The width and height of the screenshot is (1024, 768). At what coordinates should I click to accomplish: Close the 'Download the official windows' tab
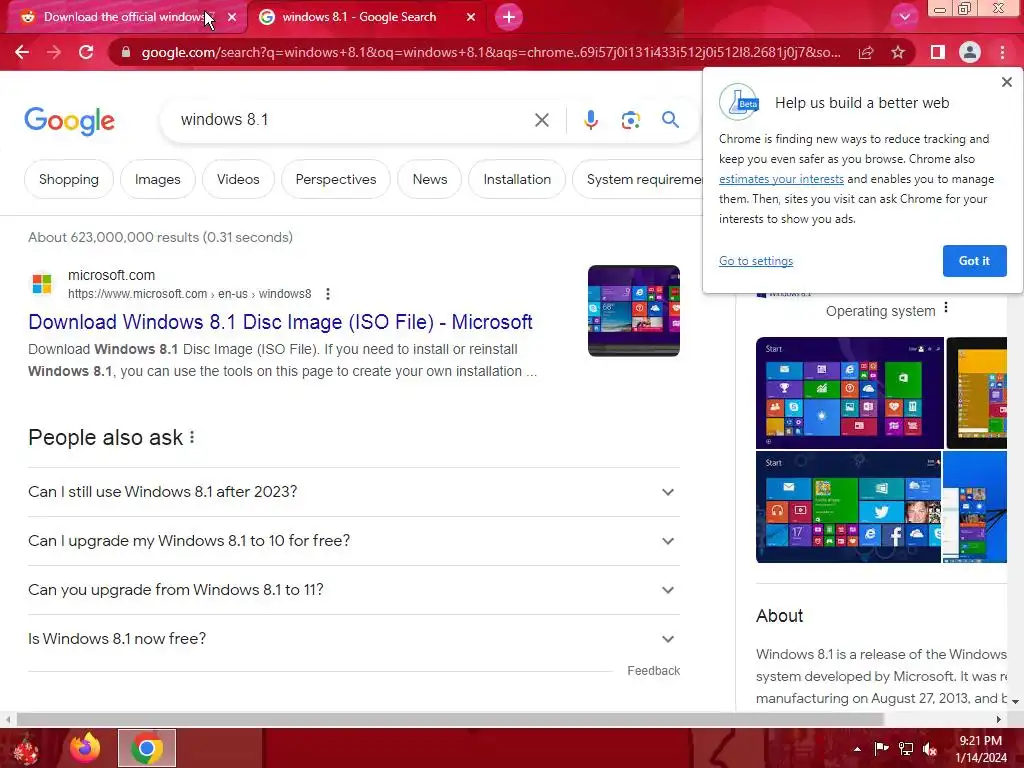(x=232, y=17)
